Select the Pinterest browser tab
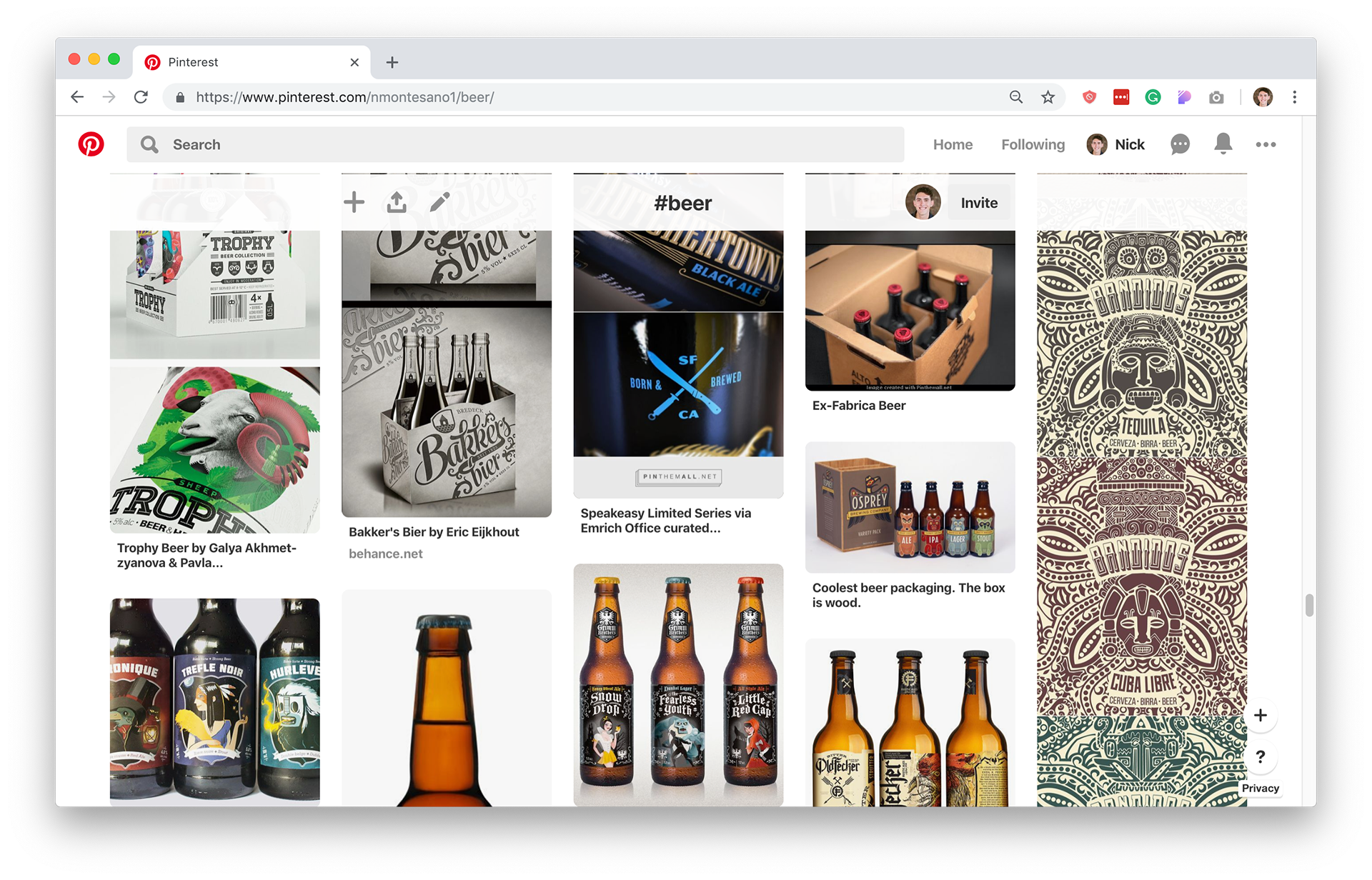The height and width of the screenshot is (880, 1372). point(252,62)
